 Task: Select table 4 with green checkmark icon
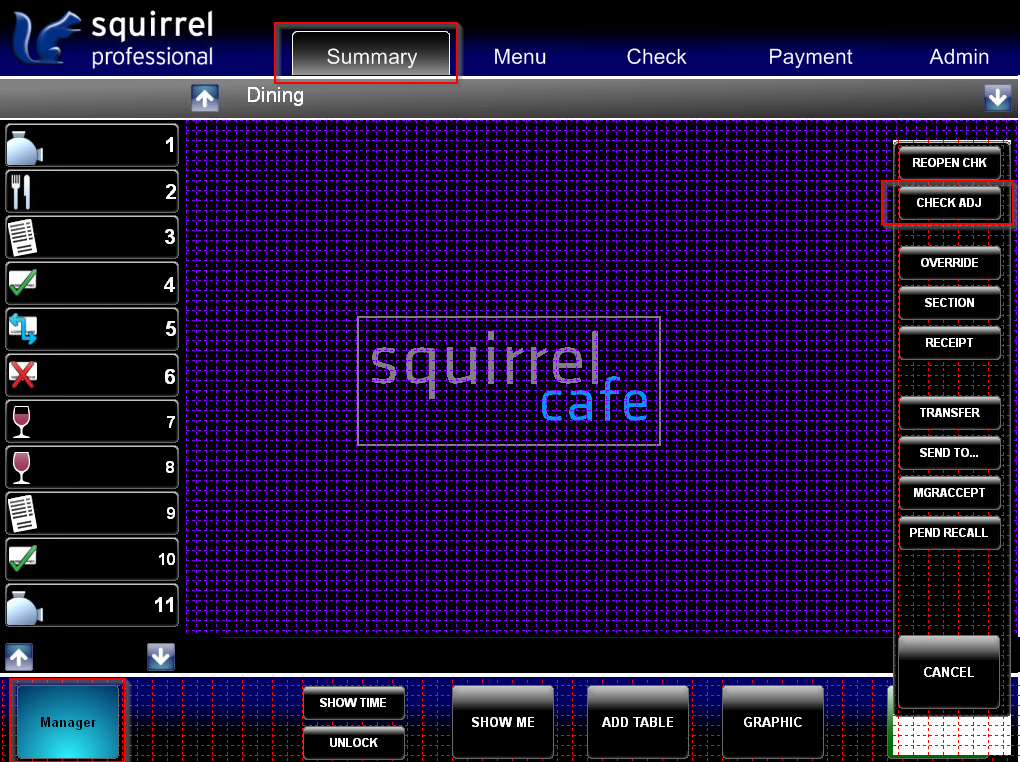92,283
